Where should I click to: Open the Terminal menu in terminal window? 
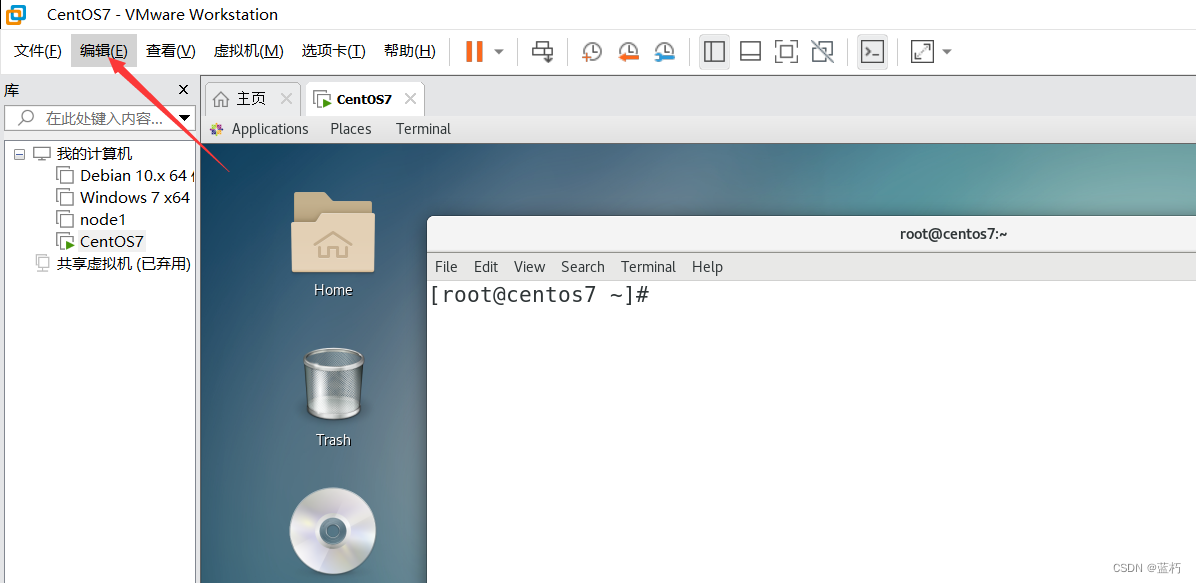(x=648, y=267)
